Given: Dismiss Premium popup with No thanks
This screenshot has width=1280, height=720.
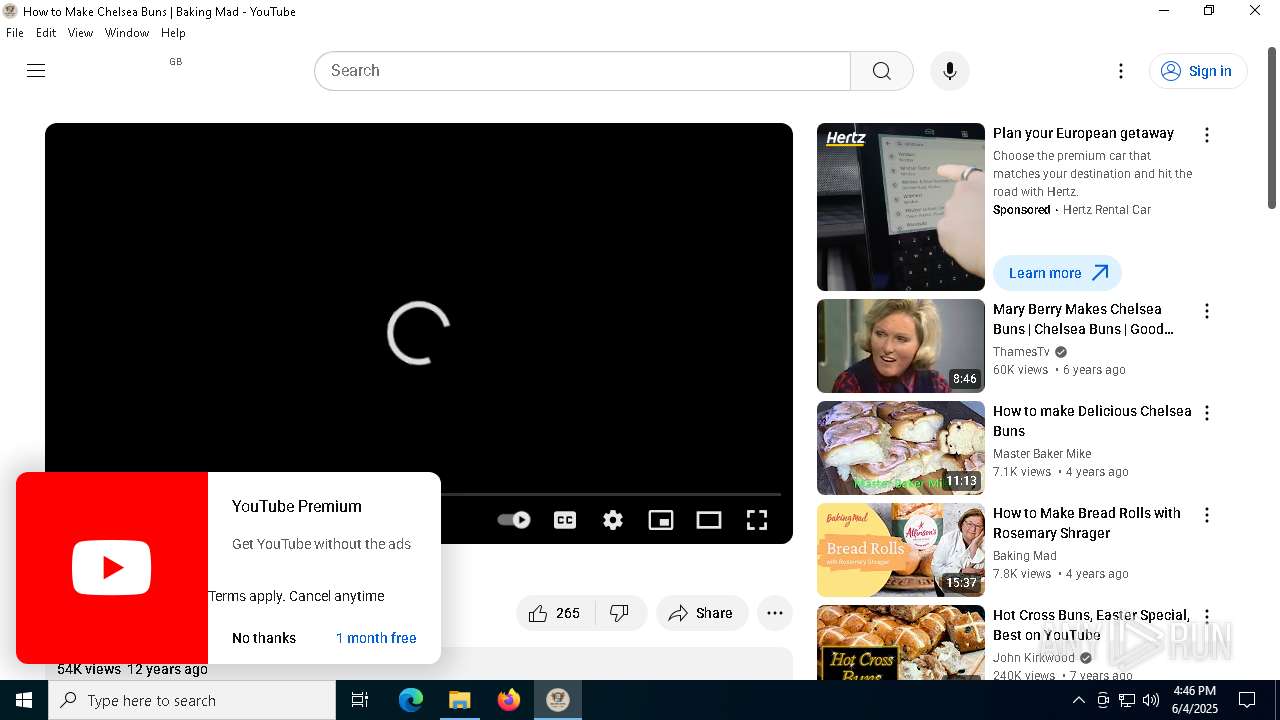Looking at the screenshot, I should pos(264,638).
